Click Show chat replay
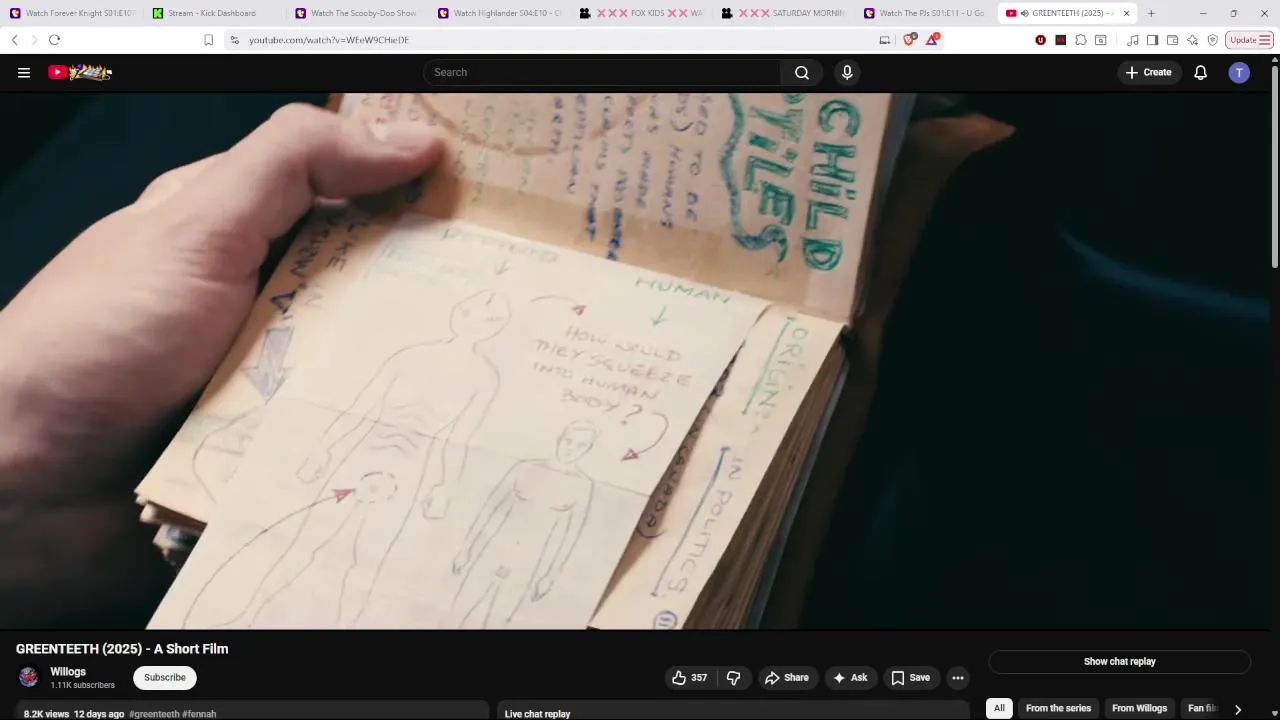The height and width of the screenshot is (720, 1280). click(1120, 662)
